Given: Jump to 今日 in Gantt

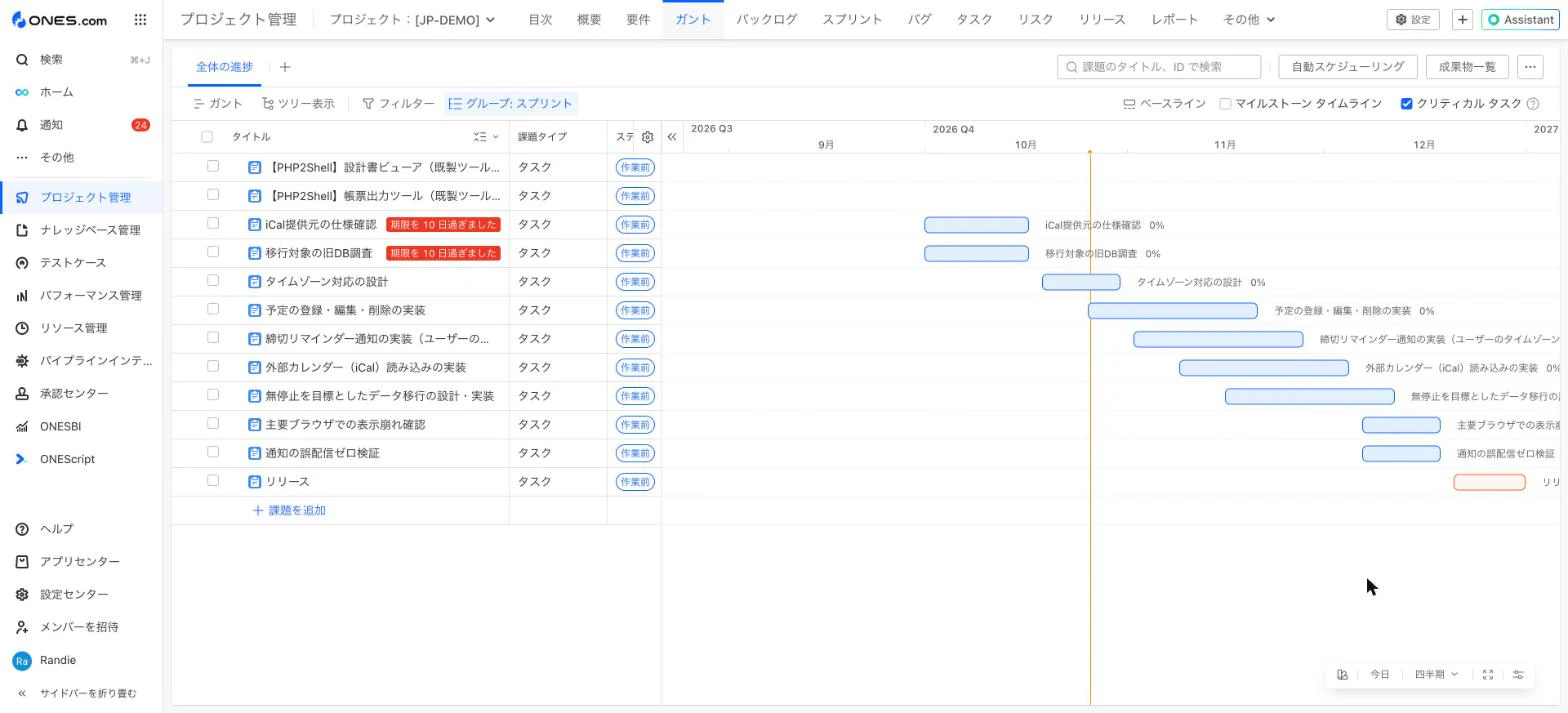Looking at the screenshot, I should 1380,675.
